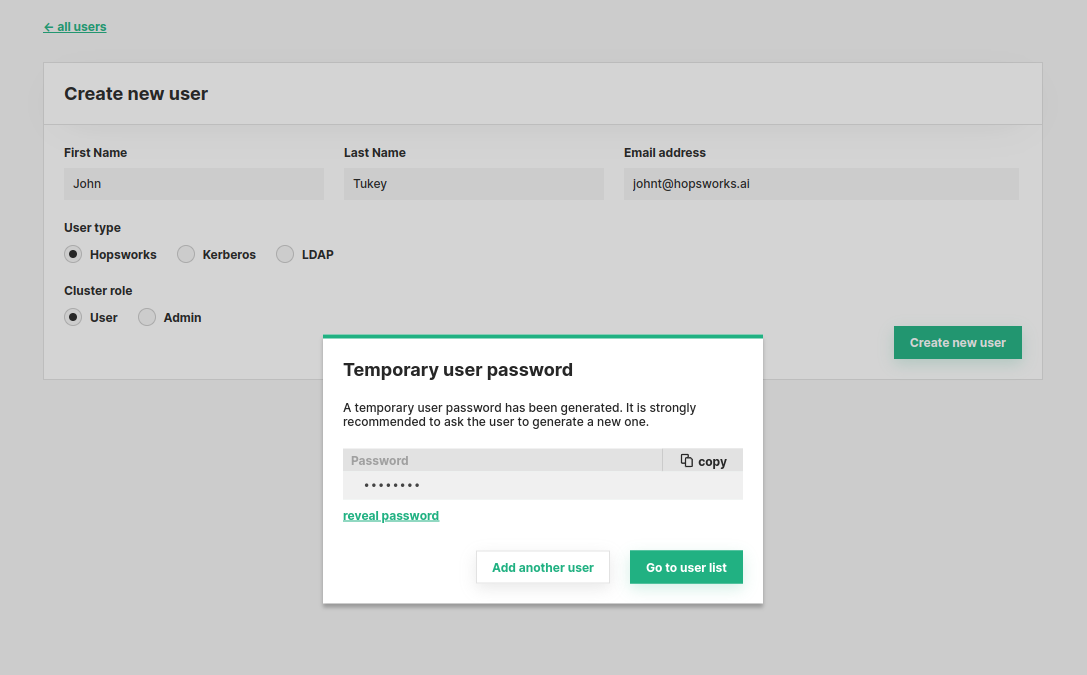Select the LDAP user type

pos(285,254)
